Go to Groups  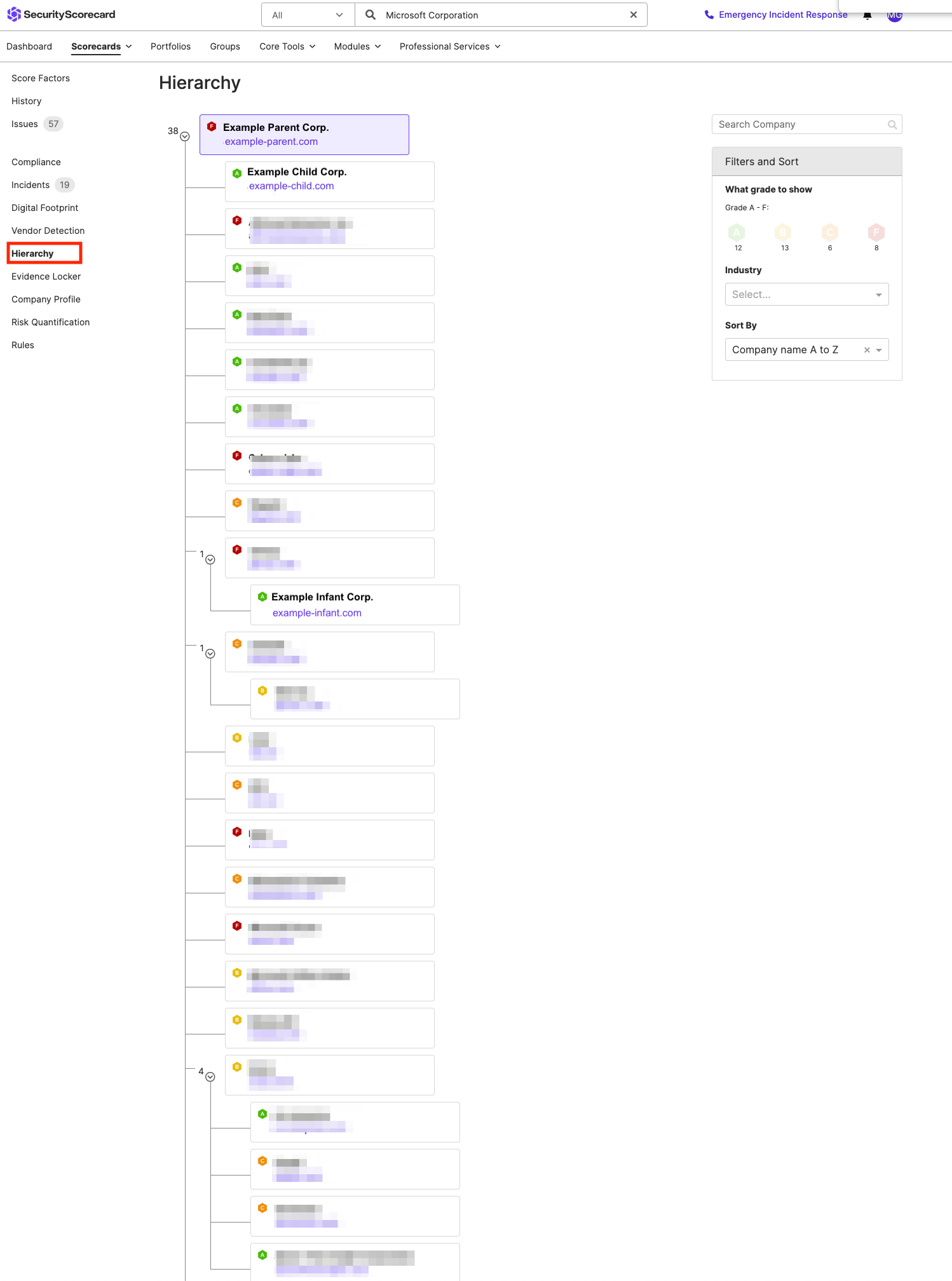click(x=225, y=46)
